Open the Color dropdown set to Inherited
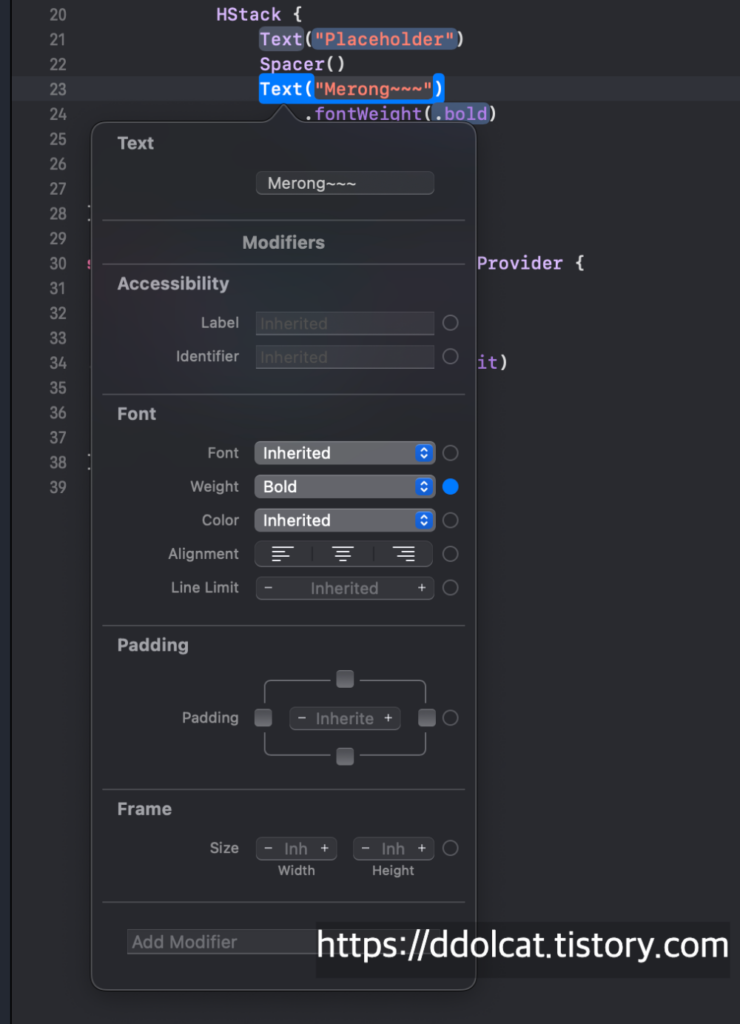Image resolution: width=740 pixels, height=1024 pixels. tap(344, 520)
